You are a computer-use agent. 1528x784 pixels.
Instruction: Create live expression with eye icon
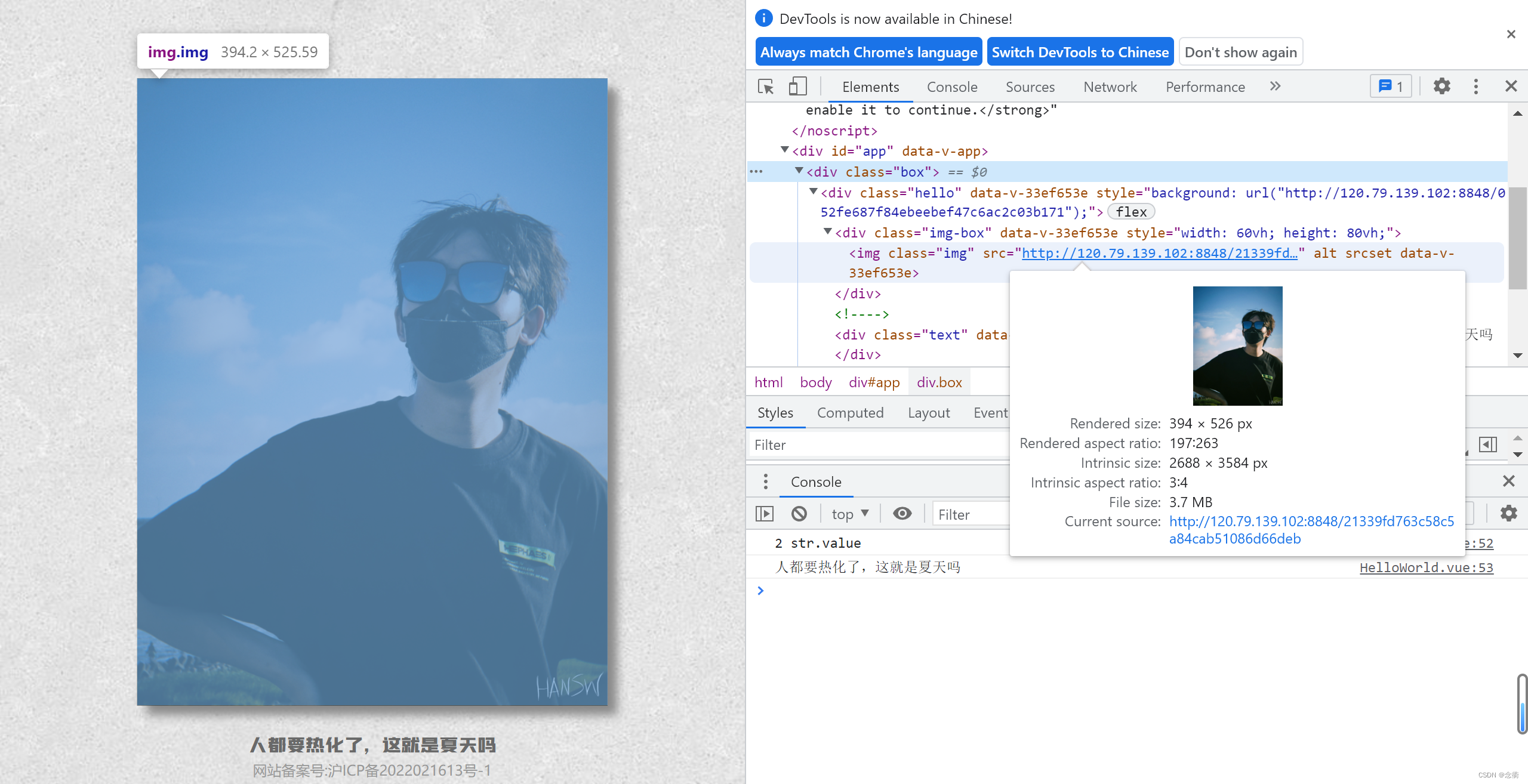(902, 514)
